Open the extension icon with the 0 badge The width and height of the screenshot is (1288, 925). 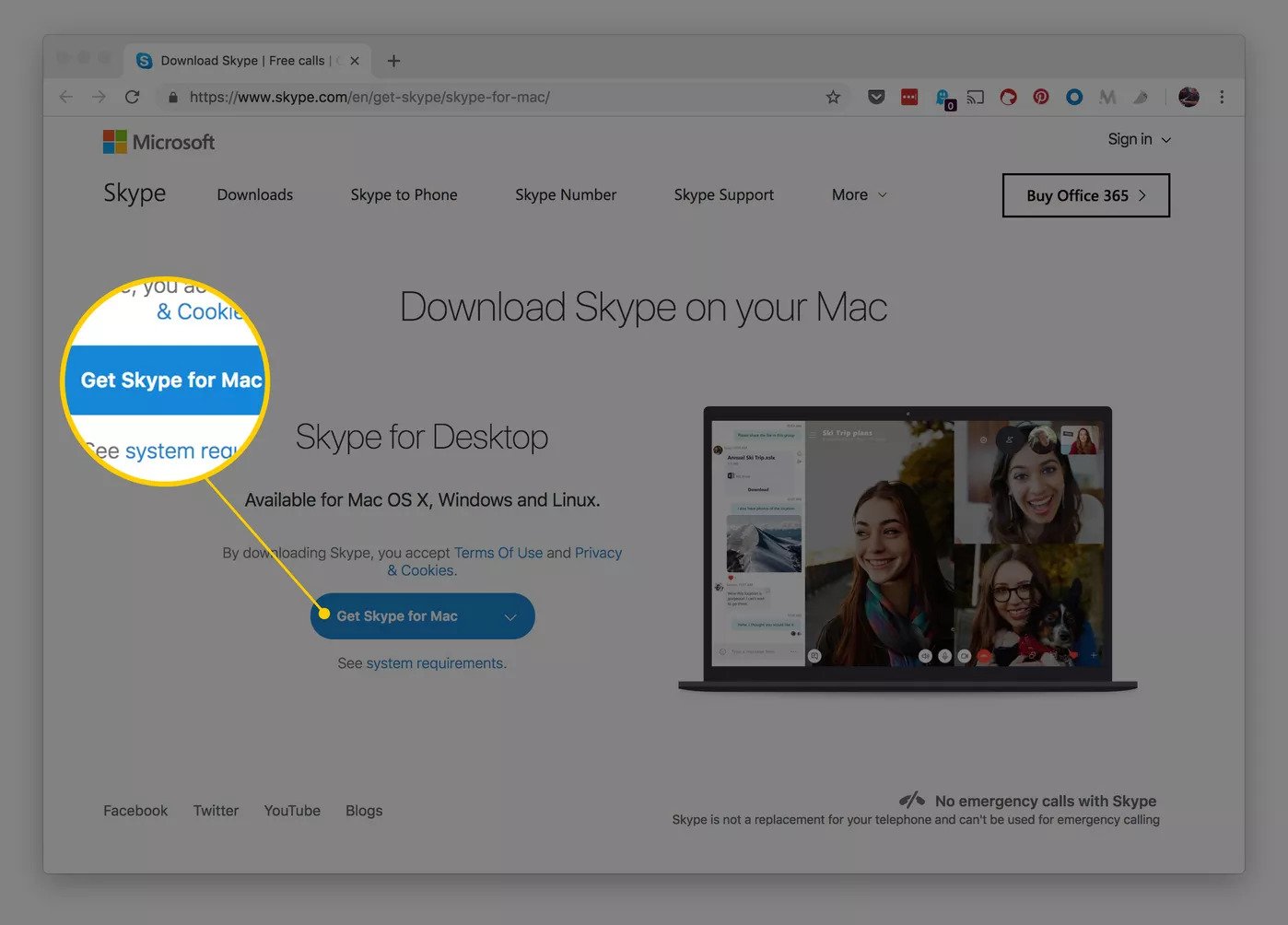(944, 99)
